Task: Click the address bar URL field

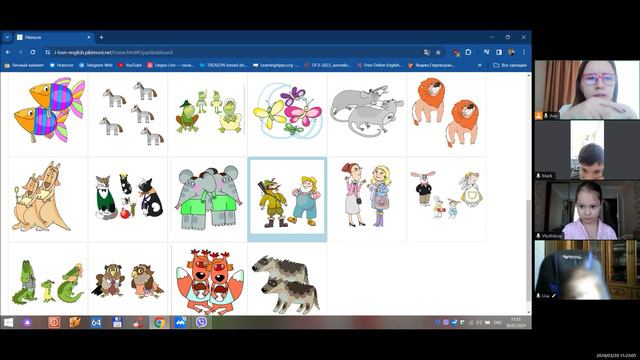Action: (x=237, y=52)
